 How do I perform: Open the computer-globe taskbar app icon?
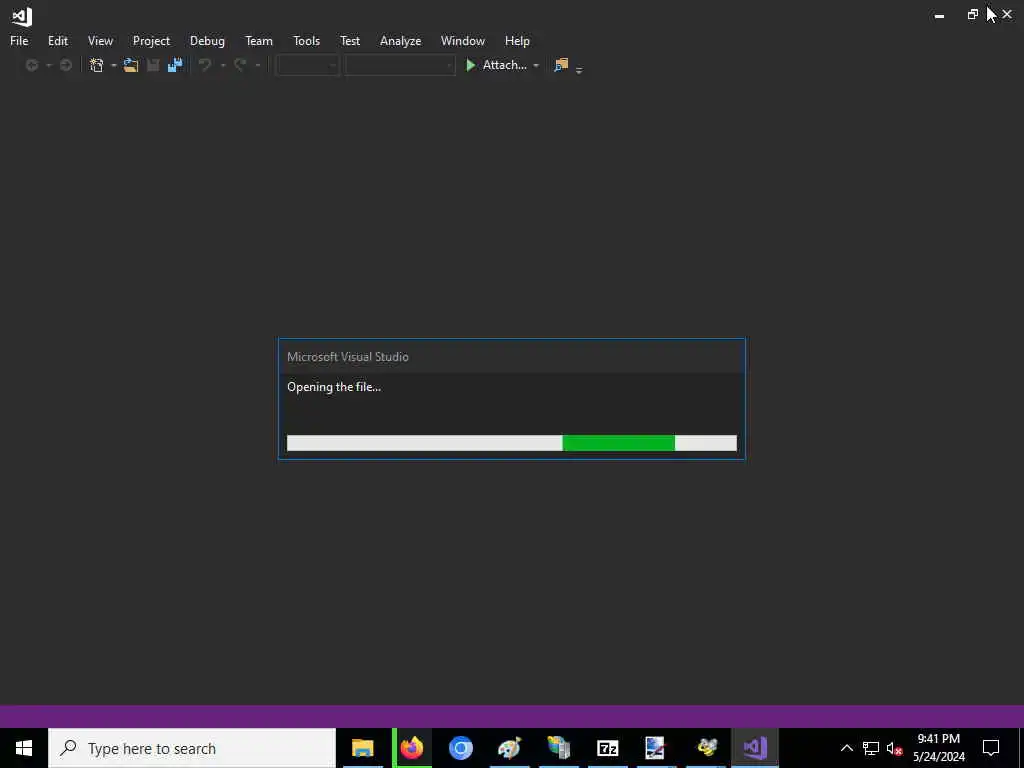pos(558,748)
